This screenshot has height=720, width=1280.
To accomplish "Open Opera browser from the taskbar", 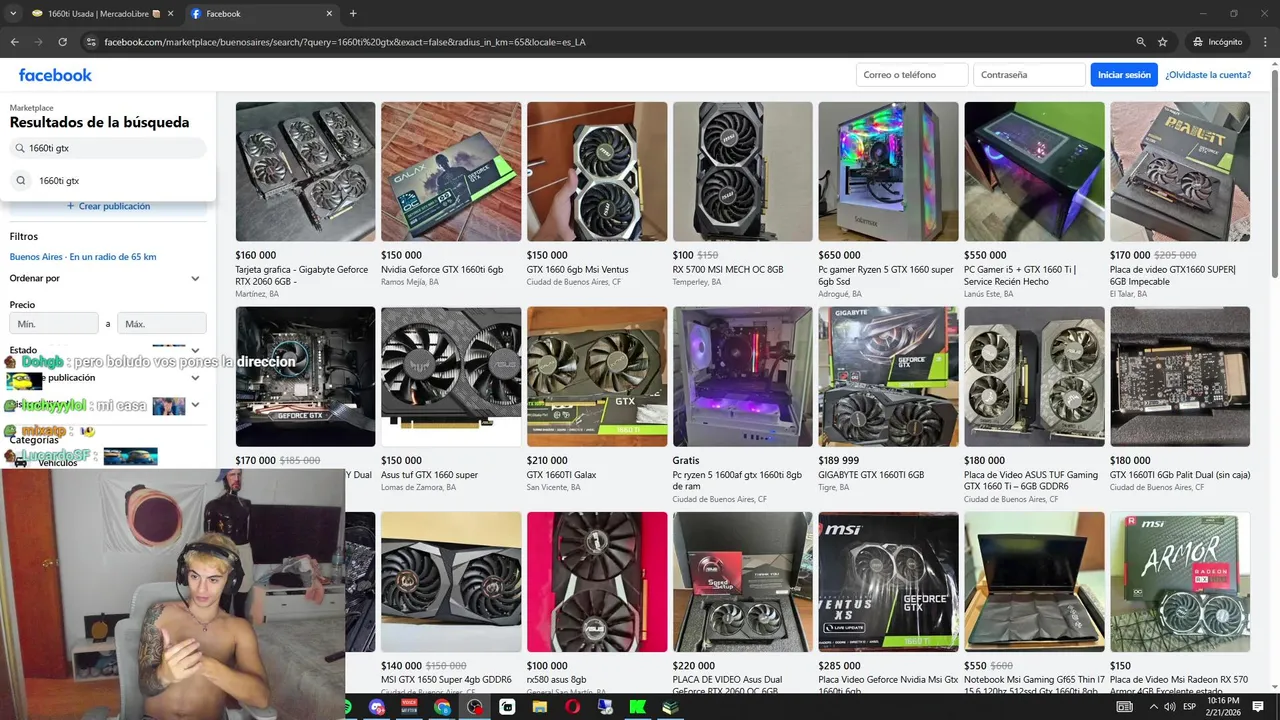I will tap(572, 707).
